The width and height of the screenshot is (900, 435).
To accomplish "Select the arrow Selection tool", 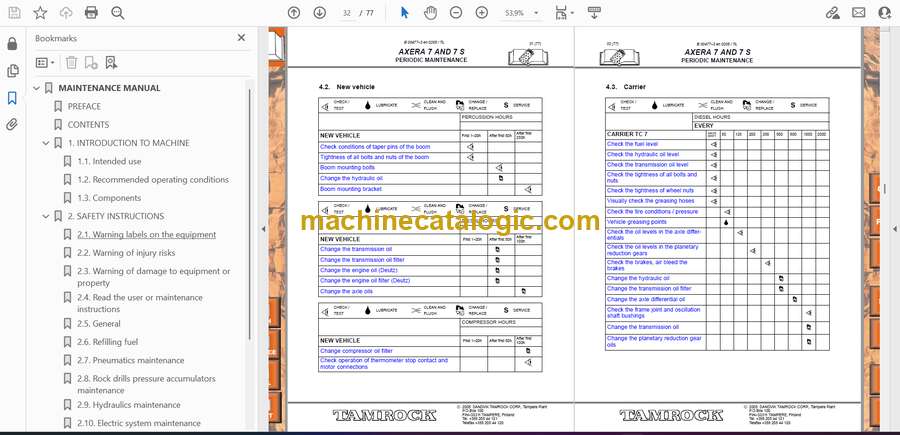I will pyautogui.click(x=405, y=13).
